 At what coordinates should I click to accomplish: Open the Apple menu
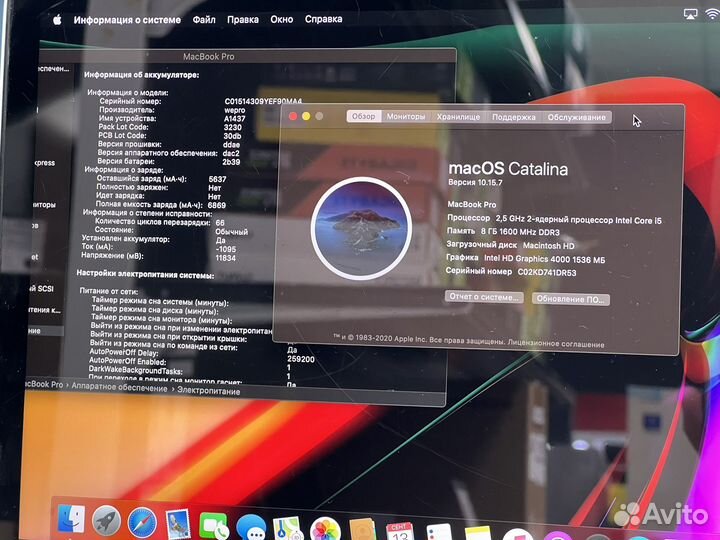[57, 20]
